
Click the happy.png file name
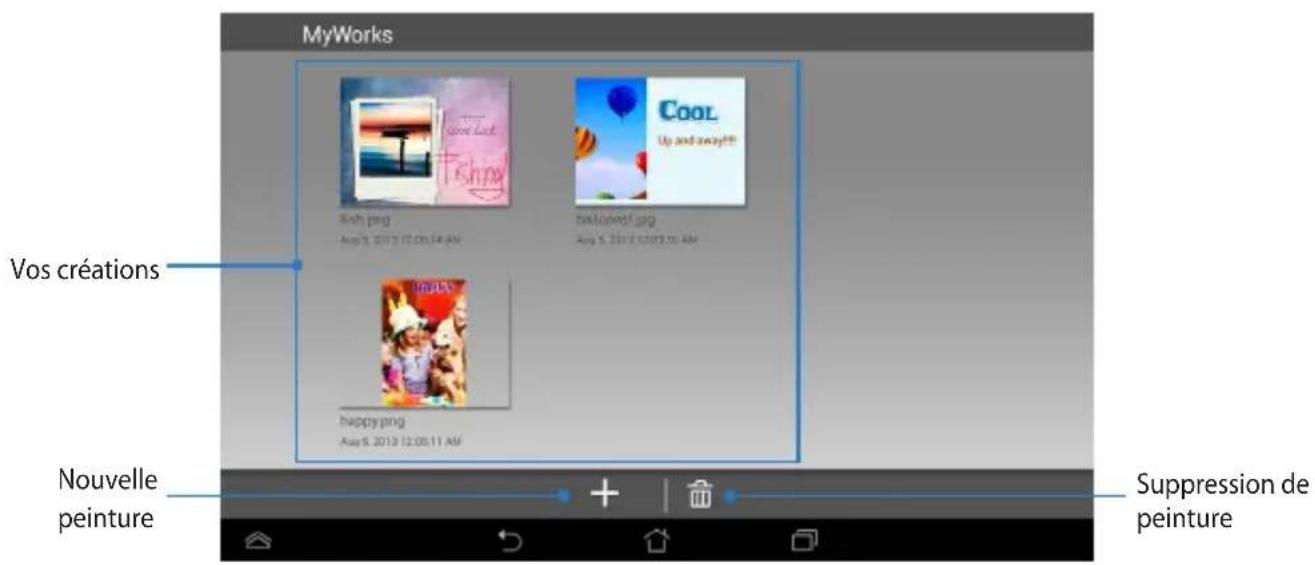[x=373, y=422]
